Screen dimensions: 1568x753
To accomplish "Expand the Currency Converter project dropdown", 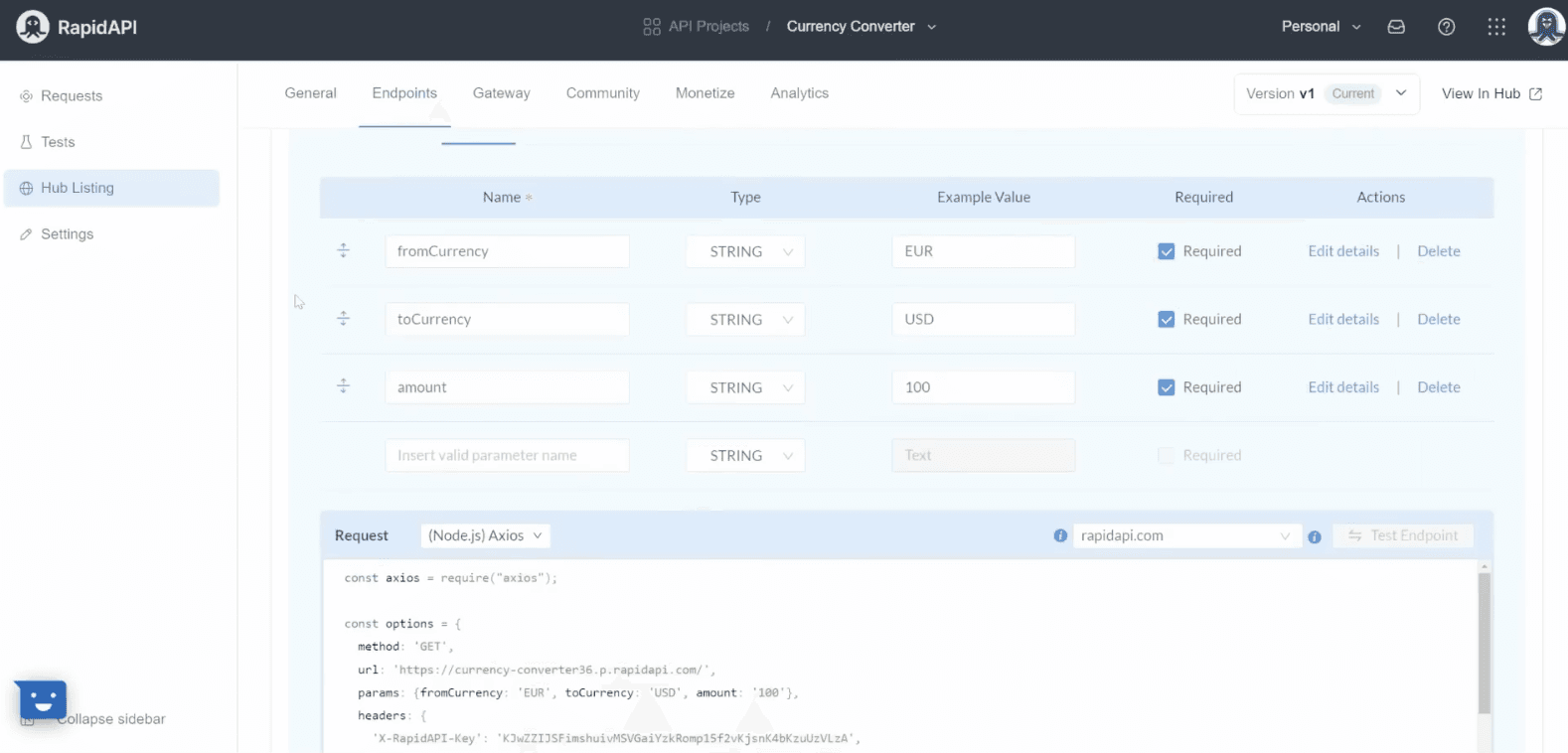I will (x=862, y=27).
